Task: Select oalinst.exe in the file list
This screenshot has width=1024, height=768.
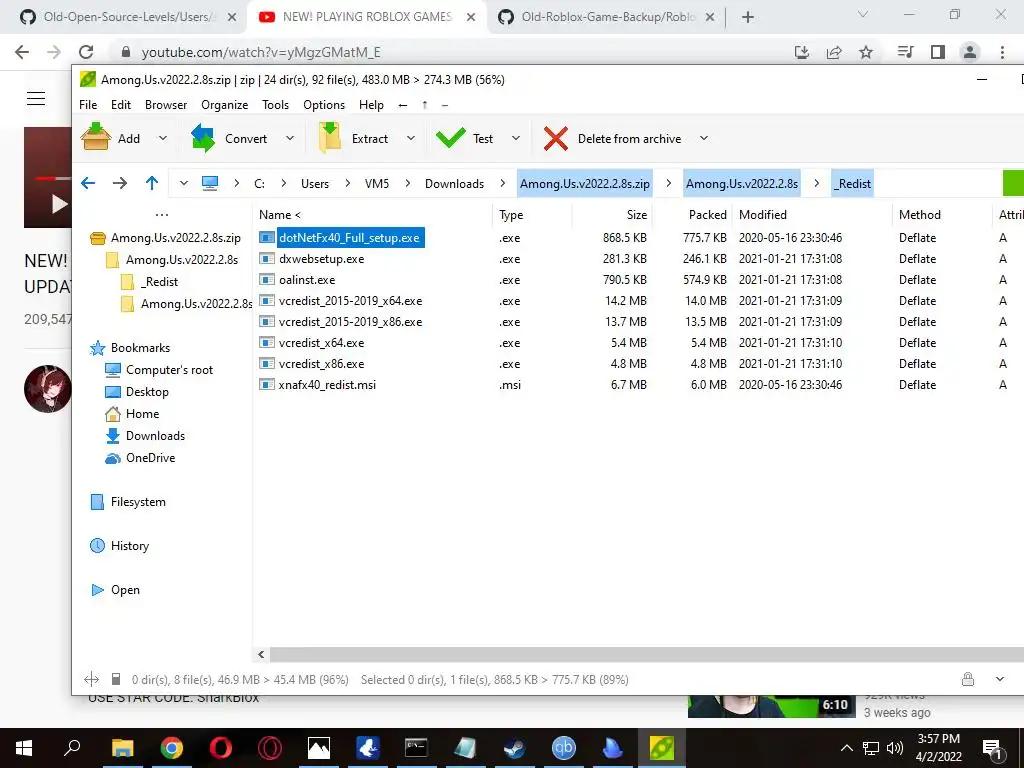Action: (x=307, y=280)
